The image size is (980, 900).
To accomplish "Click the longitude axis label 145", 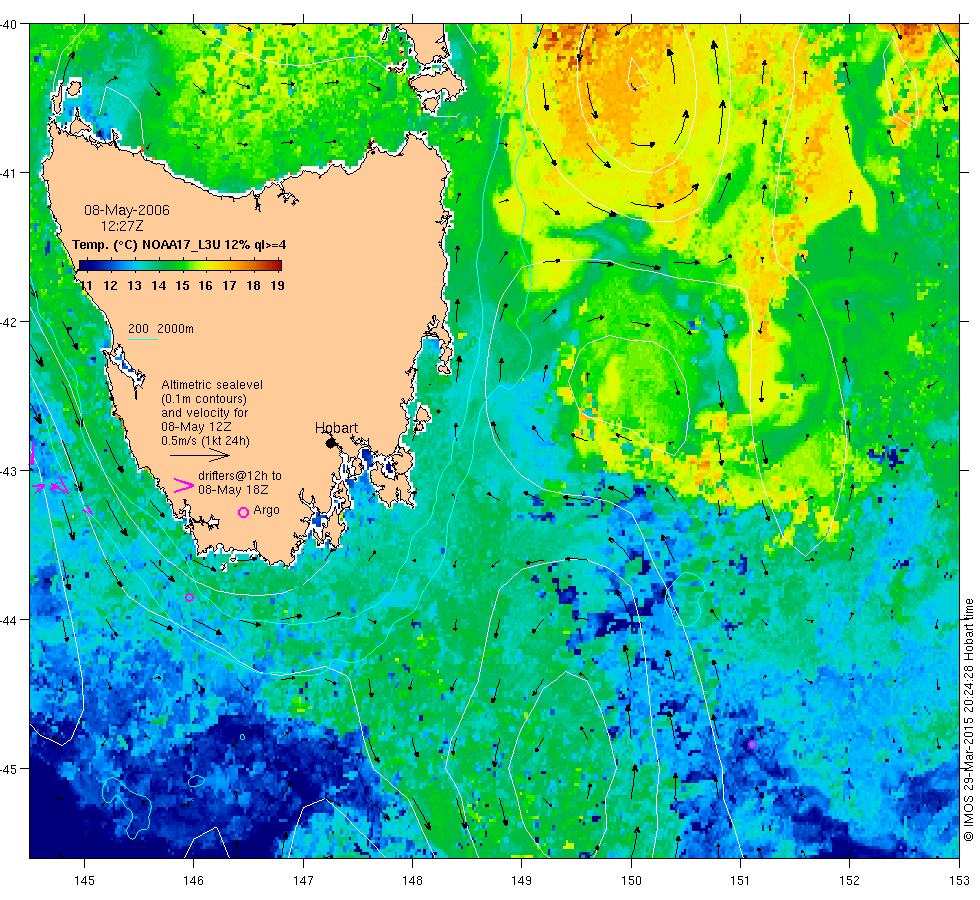I will [84, 881].
